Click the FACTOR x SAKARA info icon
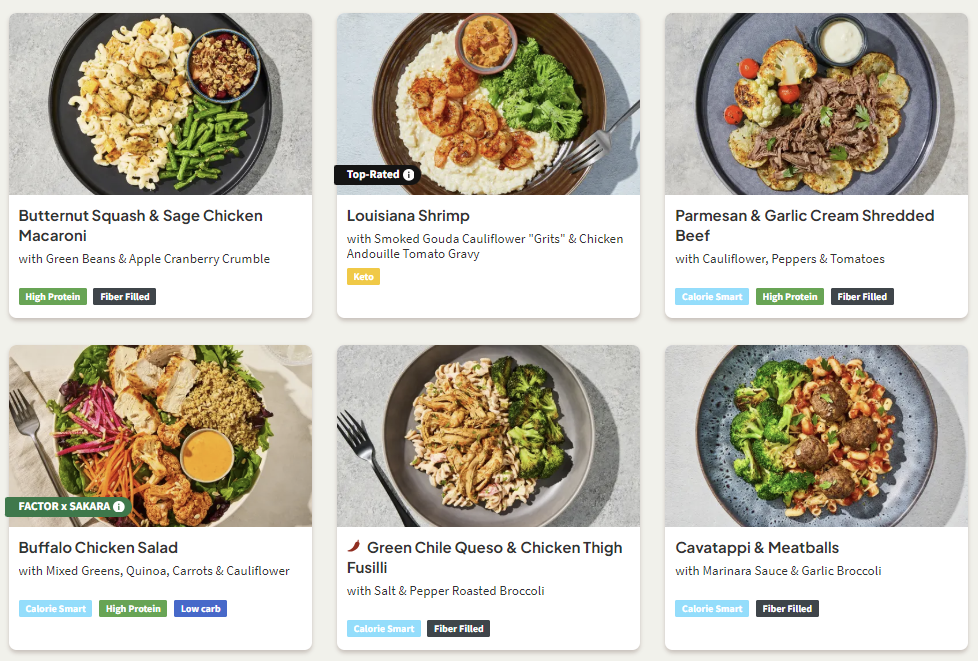 click(119, 507)
